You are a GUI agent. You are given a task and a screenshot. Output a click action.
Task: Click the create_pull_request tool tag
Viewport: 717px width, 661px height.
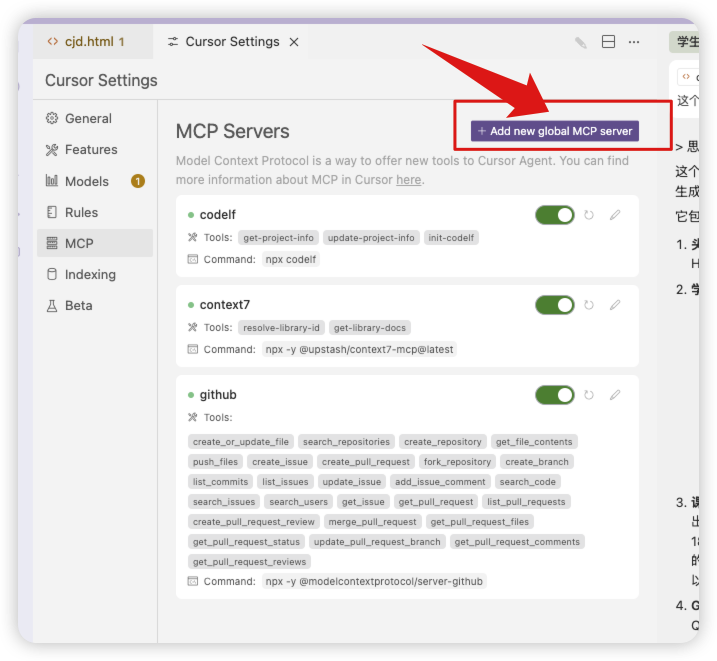(x=366, y=462)
